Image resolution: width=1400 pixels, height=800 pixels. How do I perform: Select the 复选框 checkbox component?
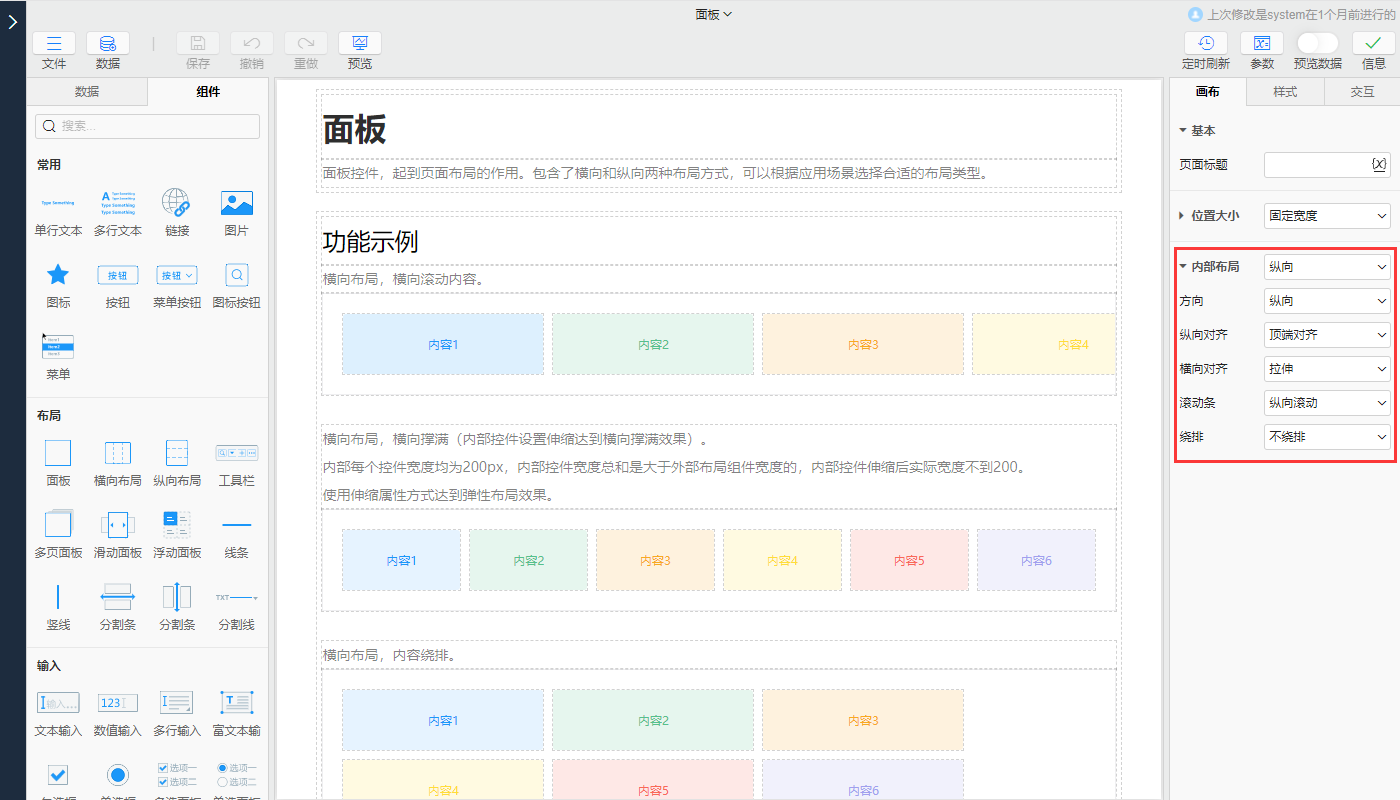coord(58,774)
